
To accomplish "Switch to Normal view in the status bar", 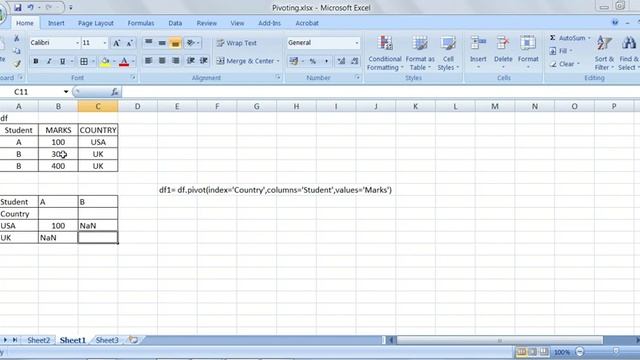I will tap(521, 351).
